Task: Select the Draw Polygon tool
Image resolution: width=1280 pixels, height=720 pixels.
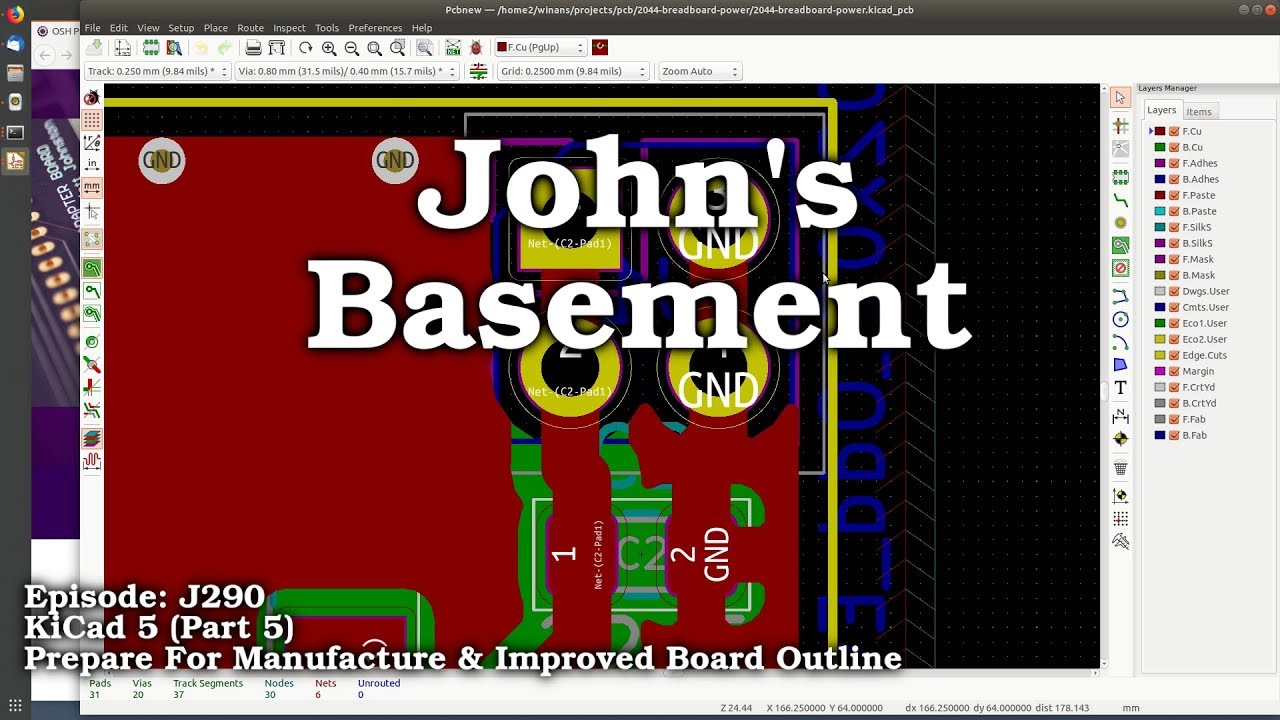Action: [x=1120, y=365]
